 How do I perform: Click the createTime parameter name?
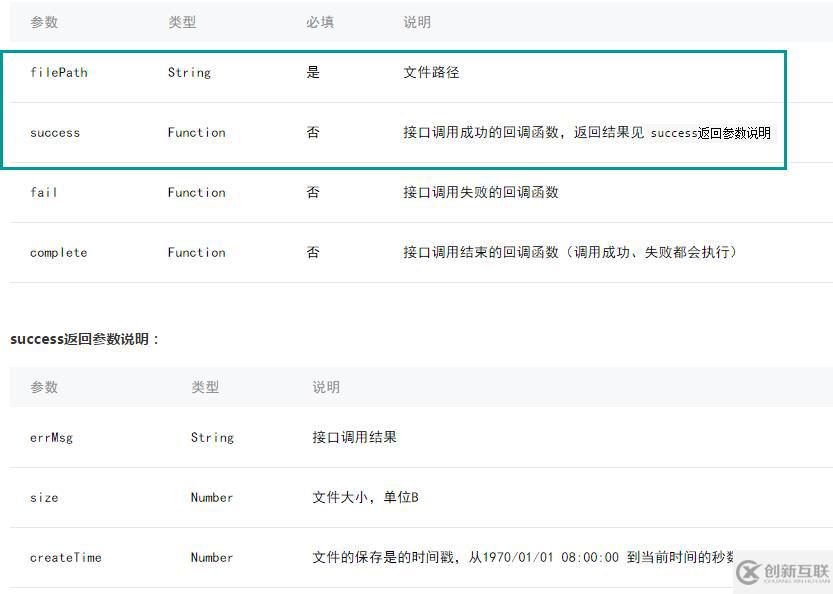pyautogui.click(x=66, y=557)
